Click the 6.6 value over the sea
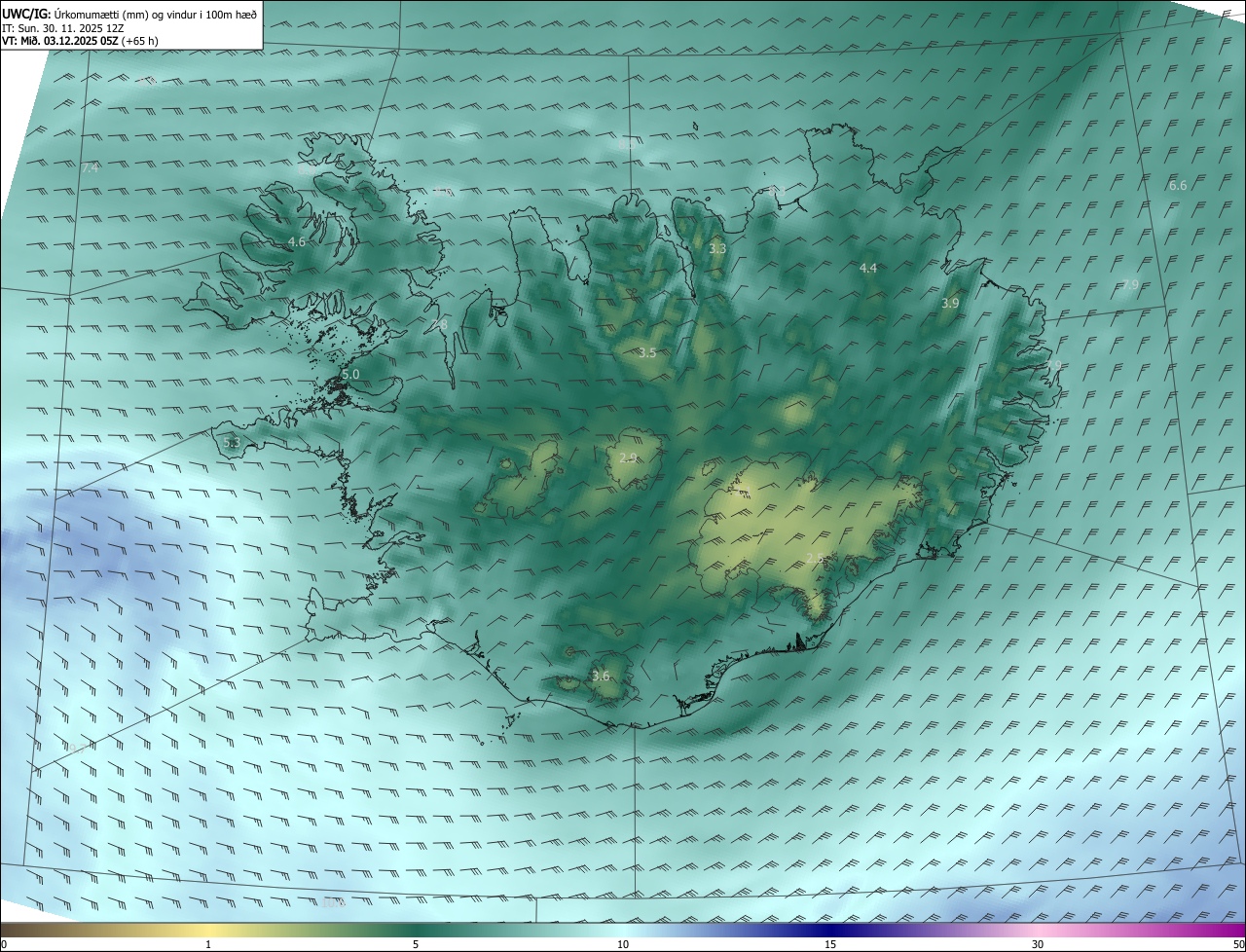Screen dimensions: 1246x952 pyautogui.click(x=1178, y=185)
